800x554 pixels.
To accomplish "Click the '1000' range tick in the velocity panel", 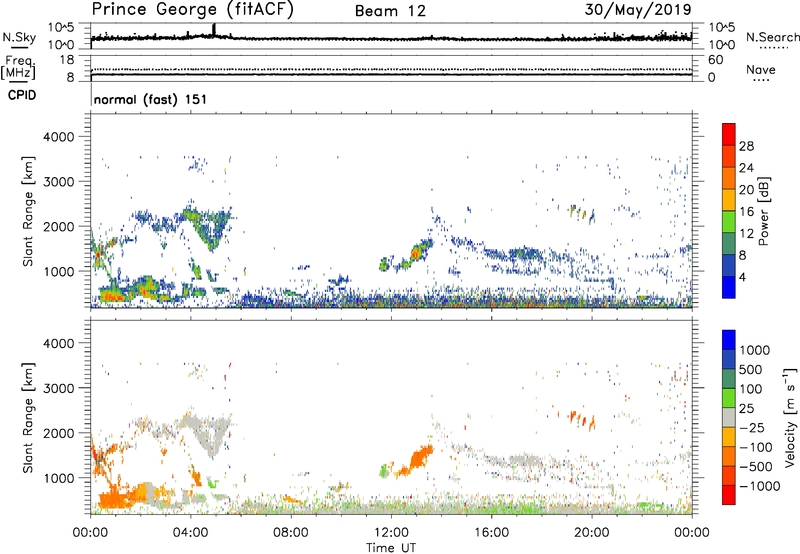I will click(x=58, y=478).
